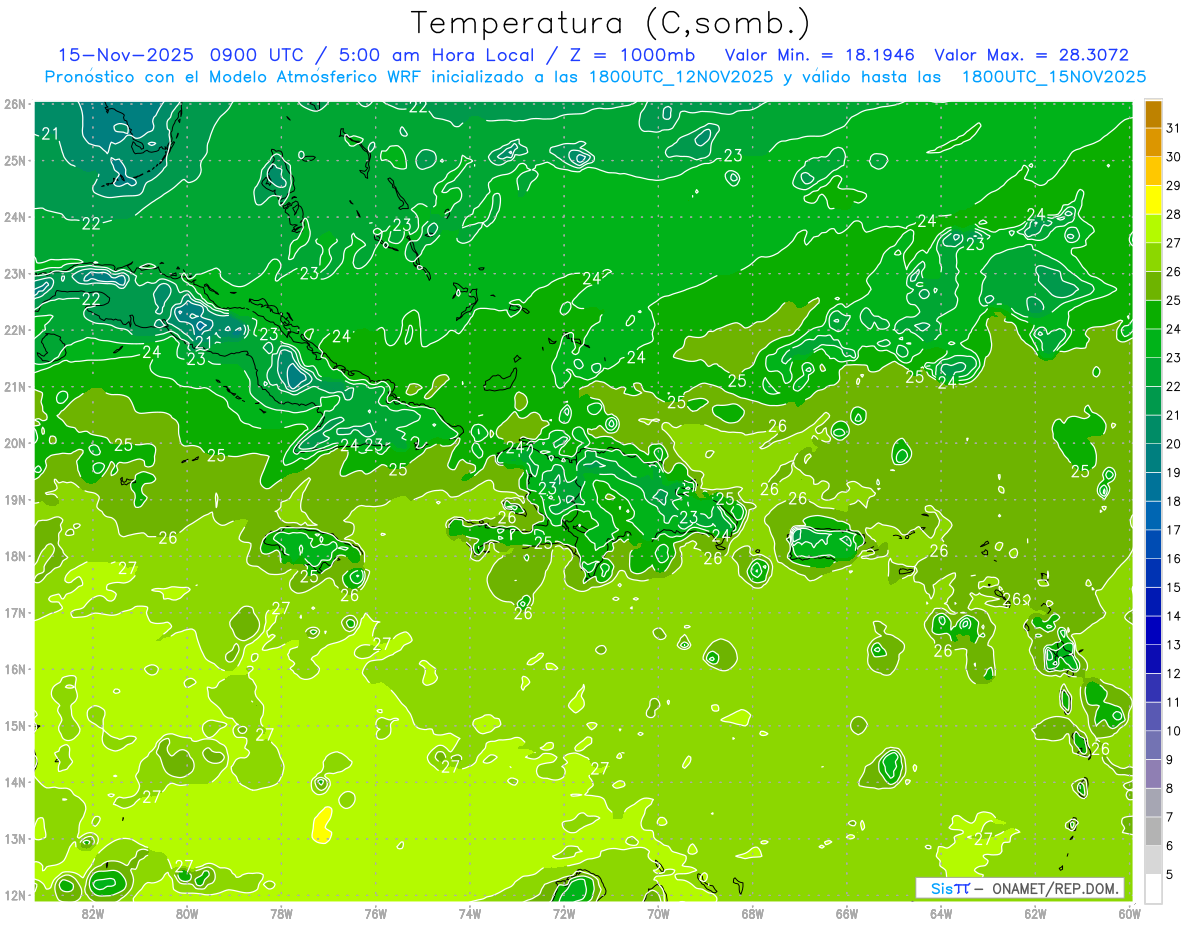Click the longitude axis label "76W"
Viewport: 1200px width, 927px height.
(x=376, y=913)
